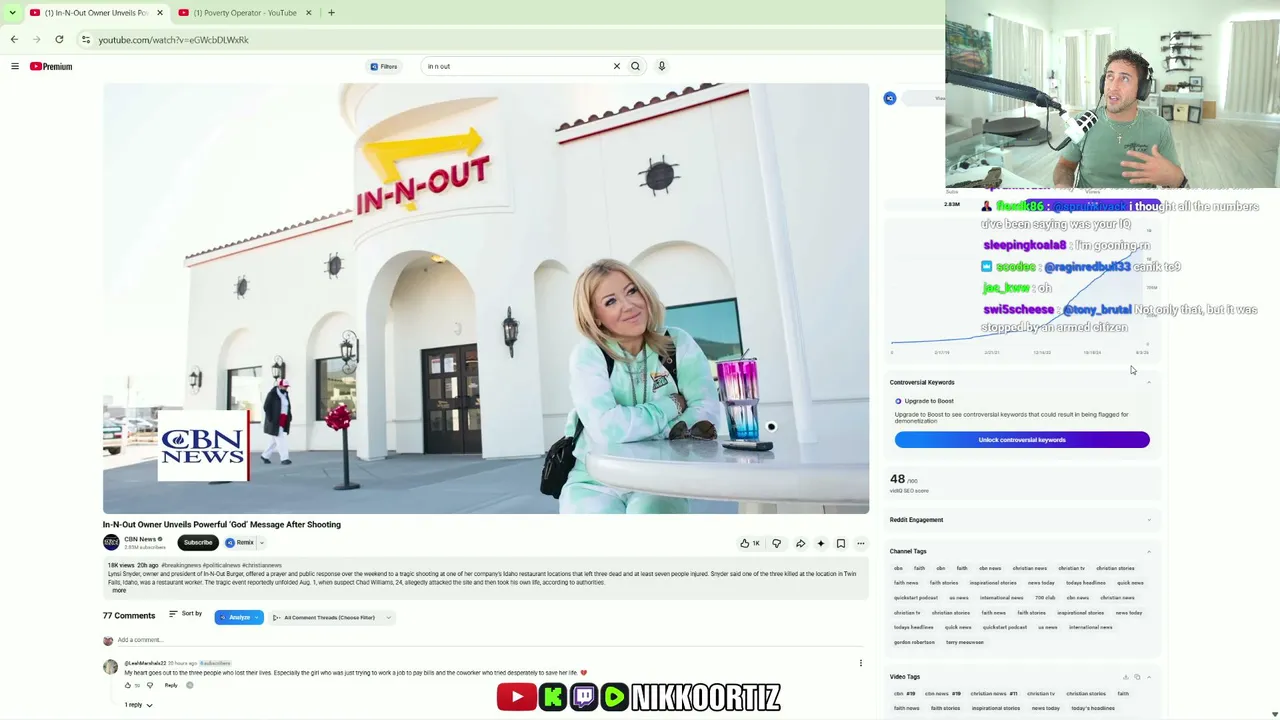Expand the Reddit Engagement section
1280x720 pixels.
[x=1148, y=520]
